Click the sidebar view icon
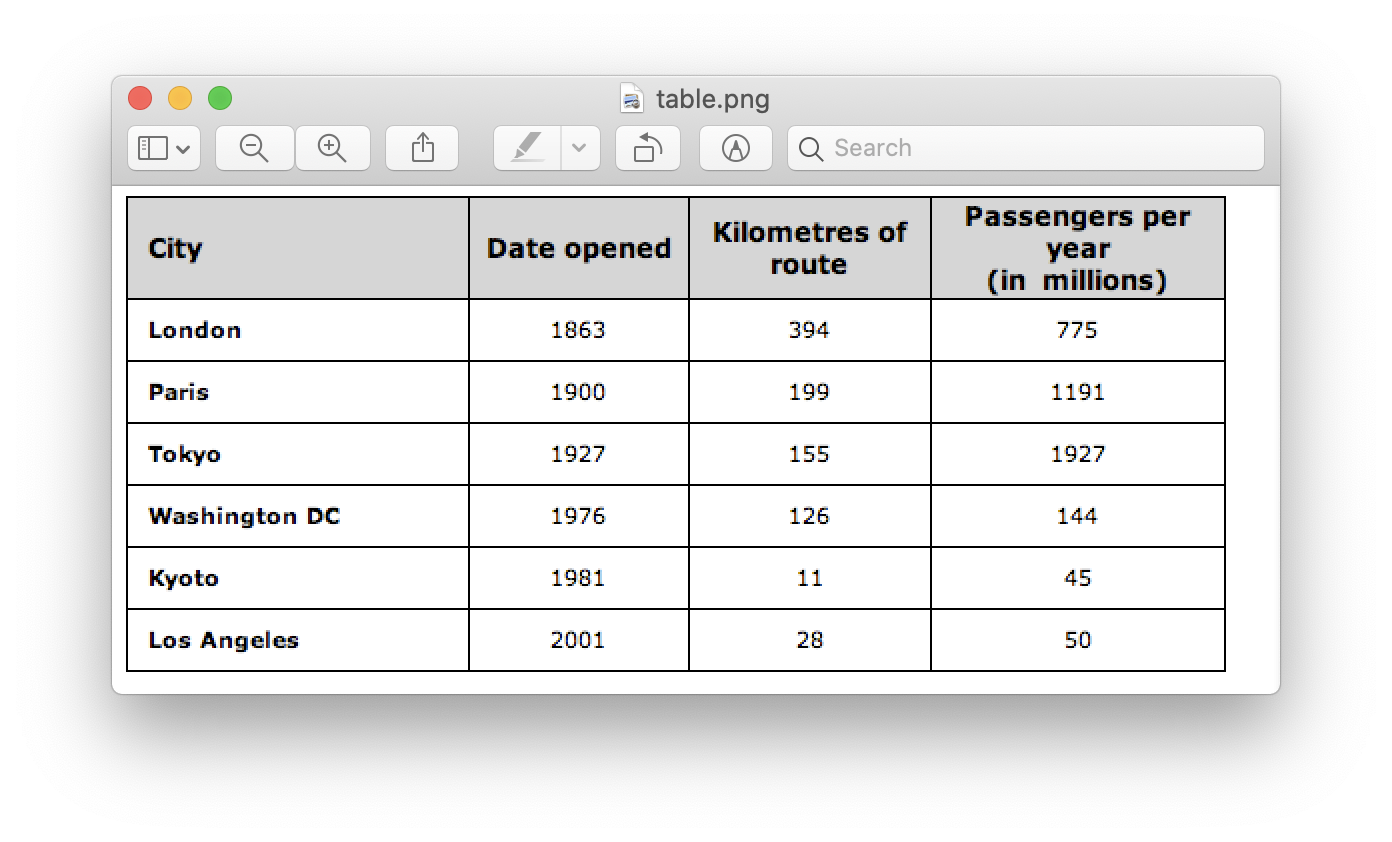The width and height of the screenshot is (1392, 842). coord(152,148)
